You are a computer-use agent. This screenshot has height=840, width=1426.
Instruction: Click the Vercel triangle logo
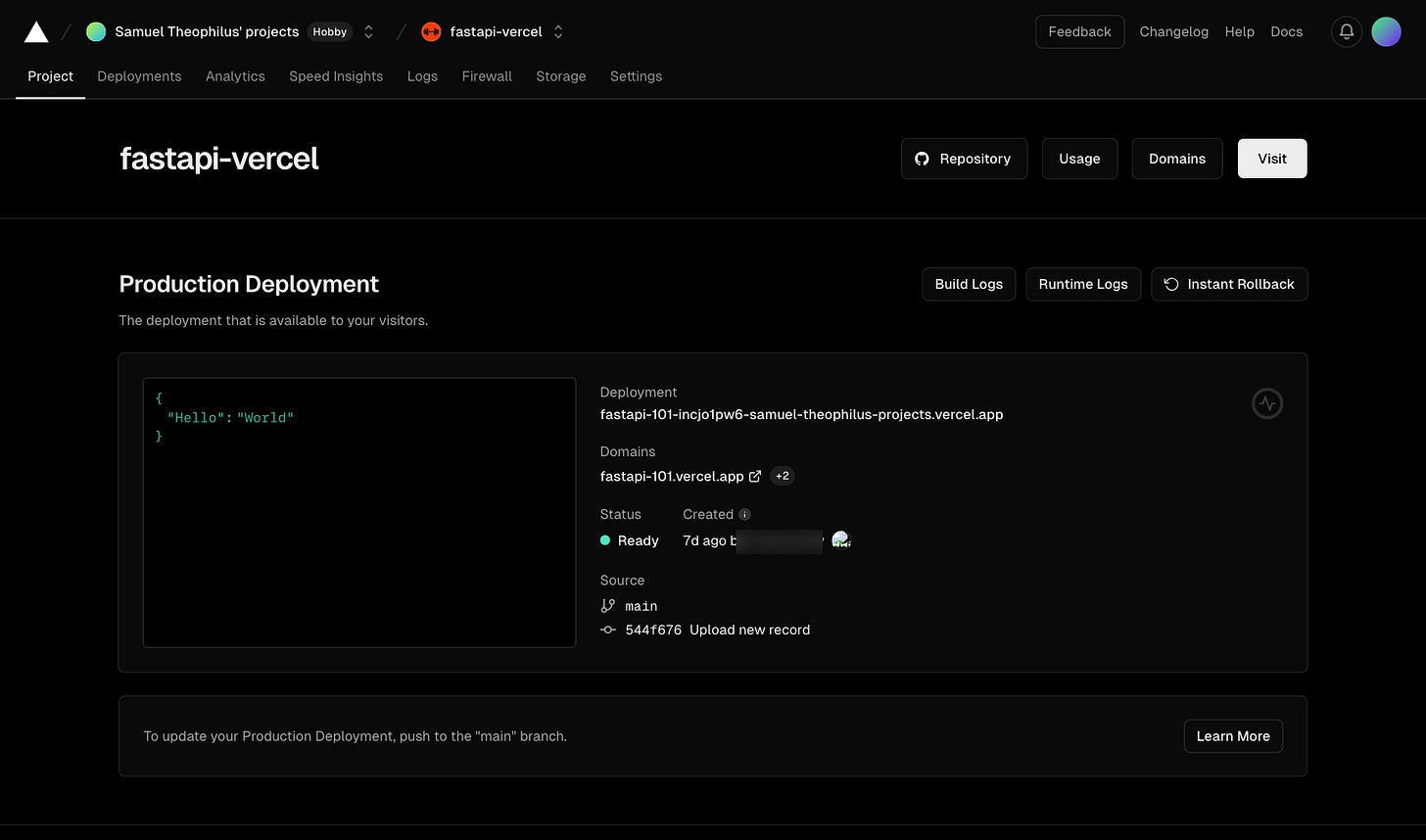click(35, 30)
